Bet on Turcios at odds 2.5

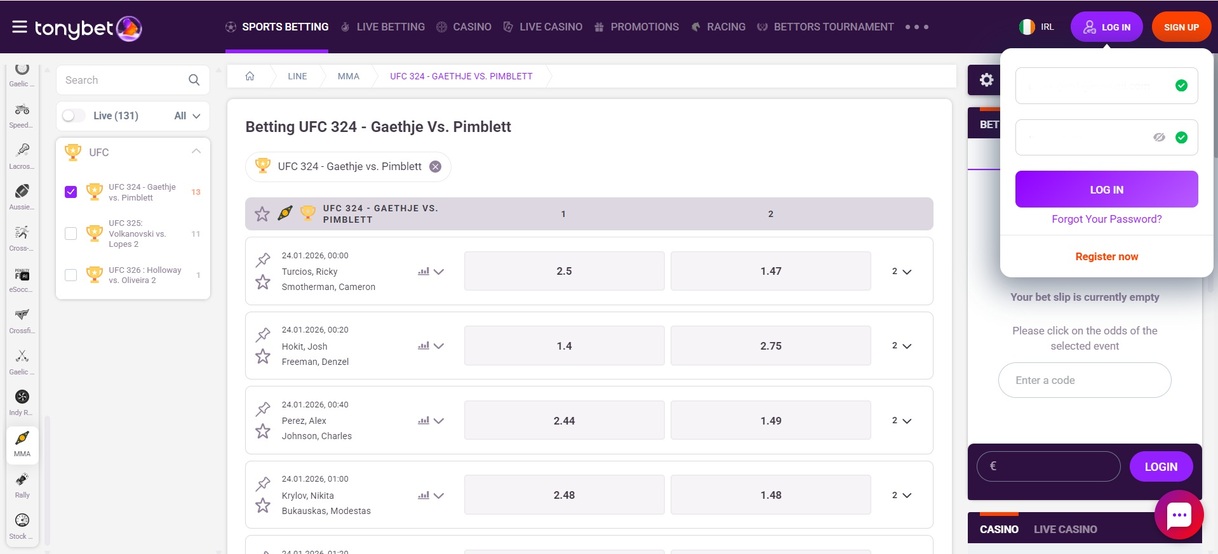[564, 271]
